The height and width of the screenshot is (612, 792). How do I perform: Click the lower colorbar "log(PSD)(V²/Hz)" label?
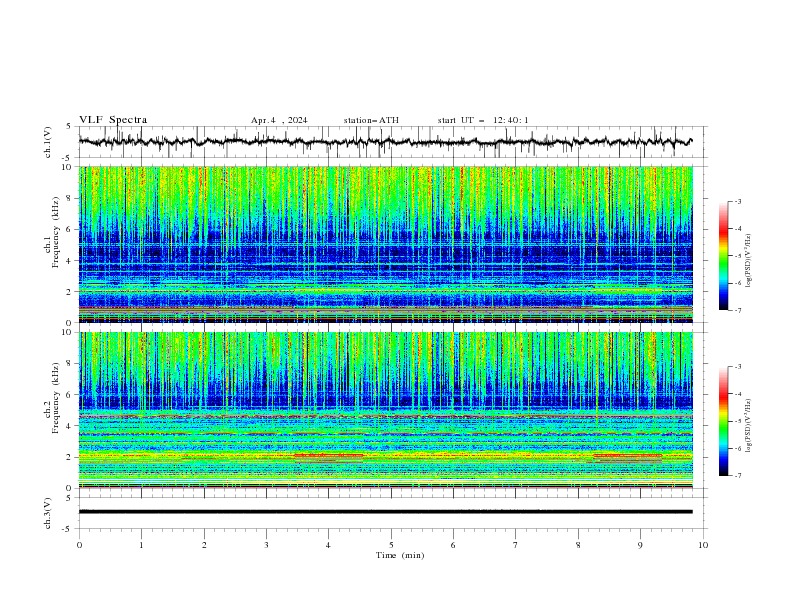tap(749, 426)
